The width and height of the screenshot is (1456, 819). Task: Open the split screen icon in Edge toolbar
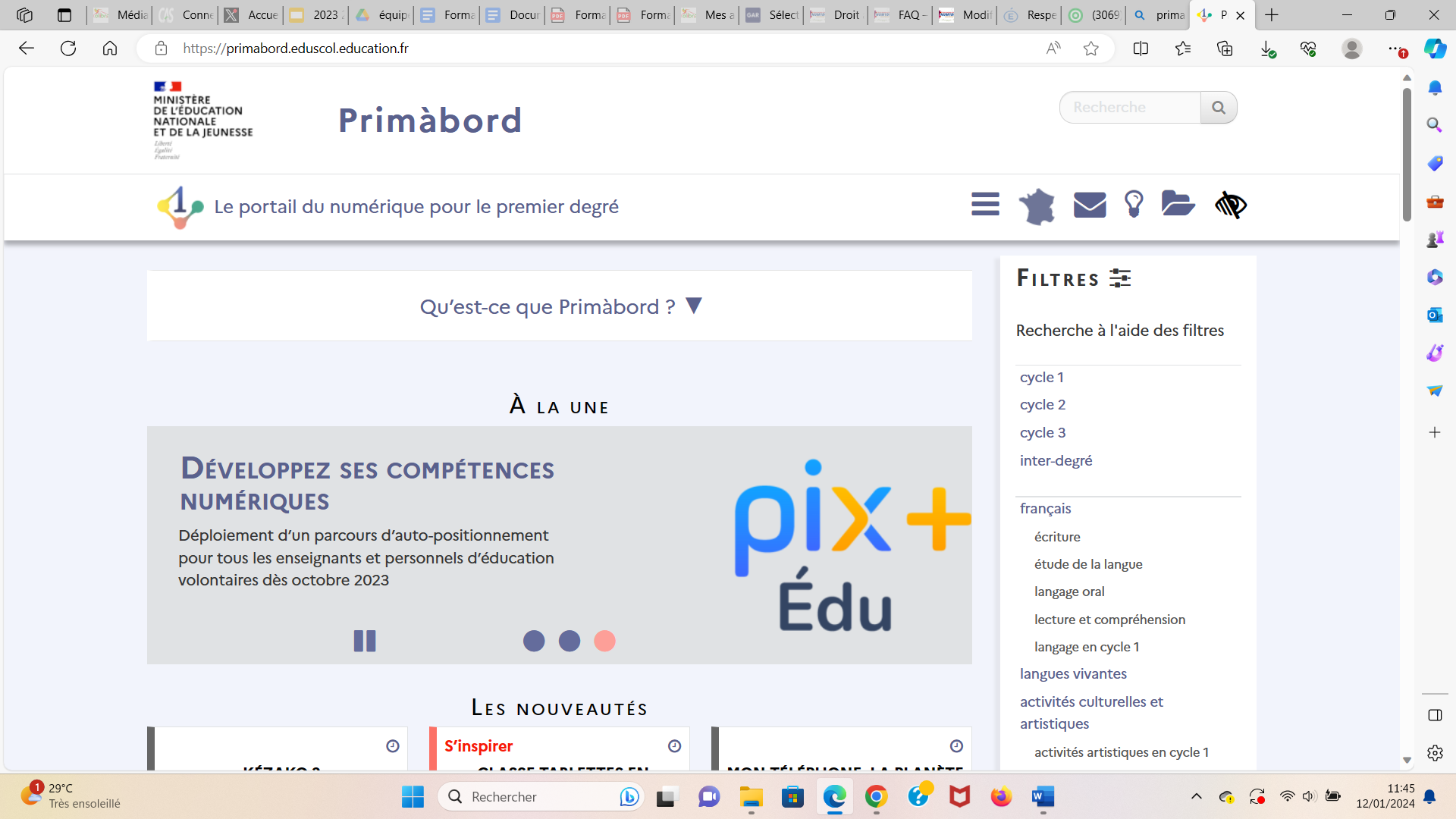[1141, 49]
